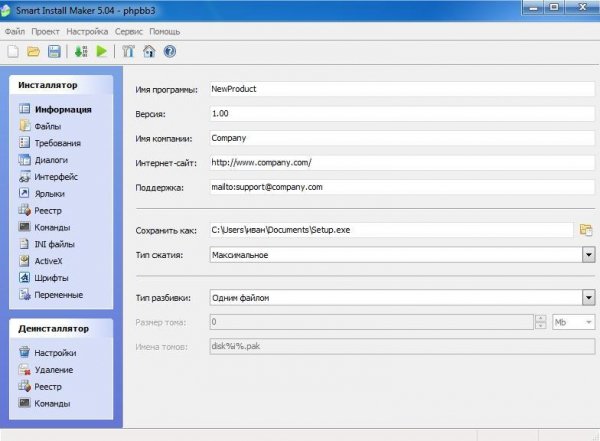This screenshot has height=441, width=600.
Task: Open the Ярлыки section
Action: click(x=50, y=194)
